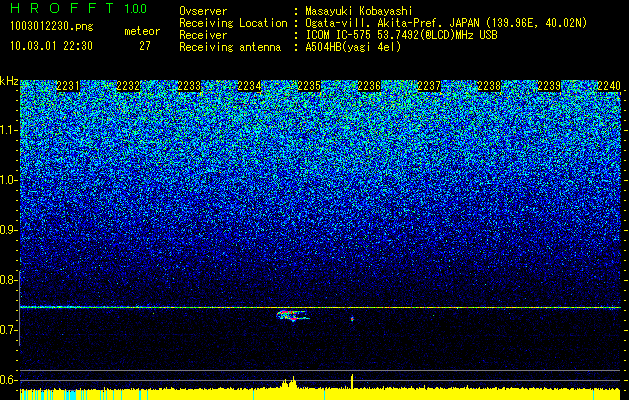This screenshot has height=400, width=629.
Task: Click the 2240 time marker
Action: [609, 86]
